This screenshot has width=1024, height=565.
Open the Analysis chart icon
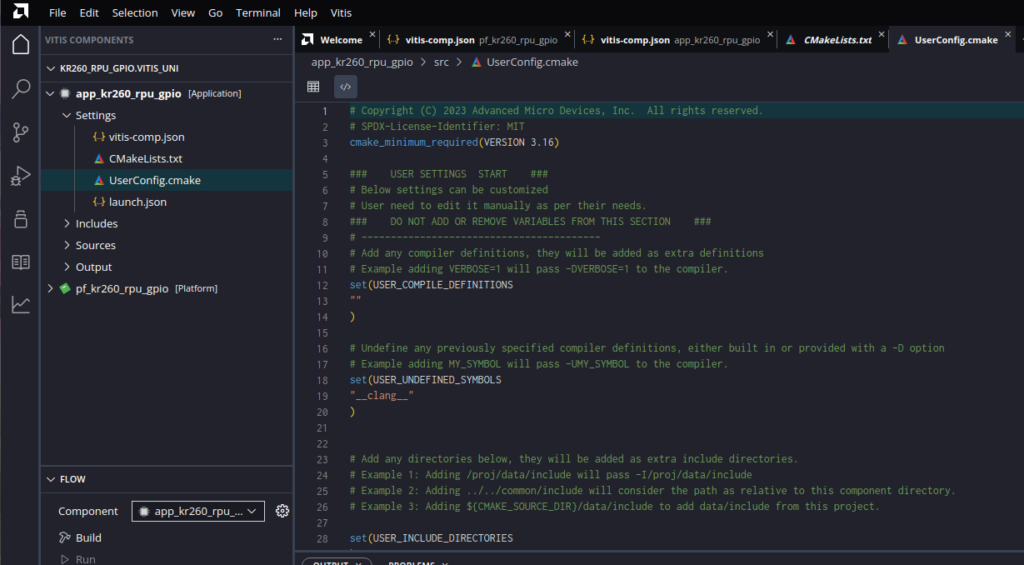pyautogui.click(x=21, y=304)
